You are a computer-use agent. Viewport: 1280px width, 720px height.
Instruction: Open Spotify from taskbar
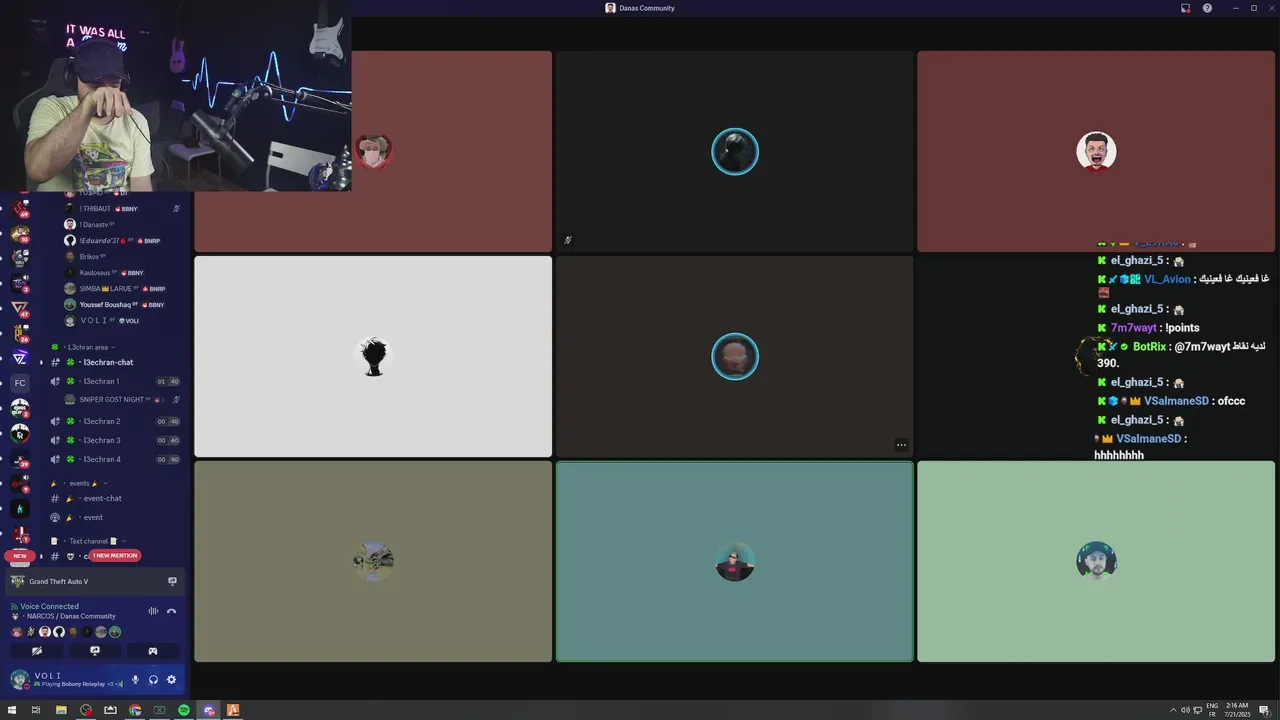point(184,710)
